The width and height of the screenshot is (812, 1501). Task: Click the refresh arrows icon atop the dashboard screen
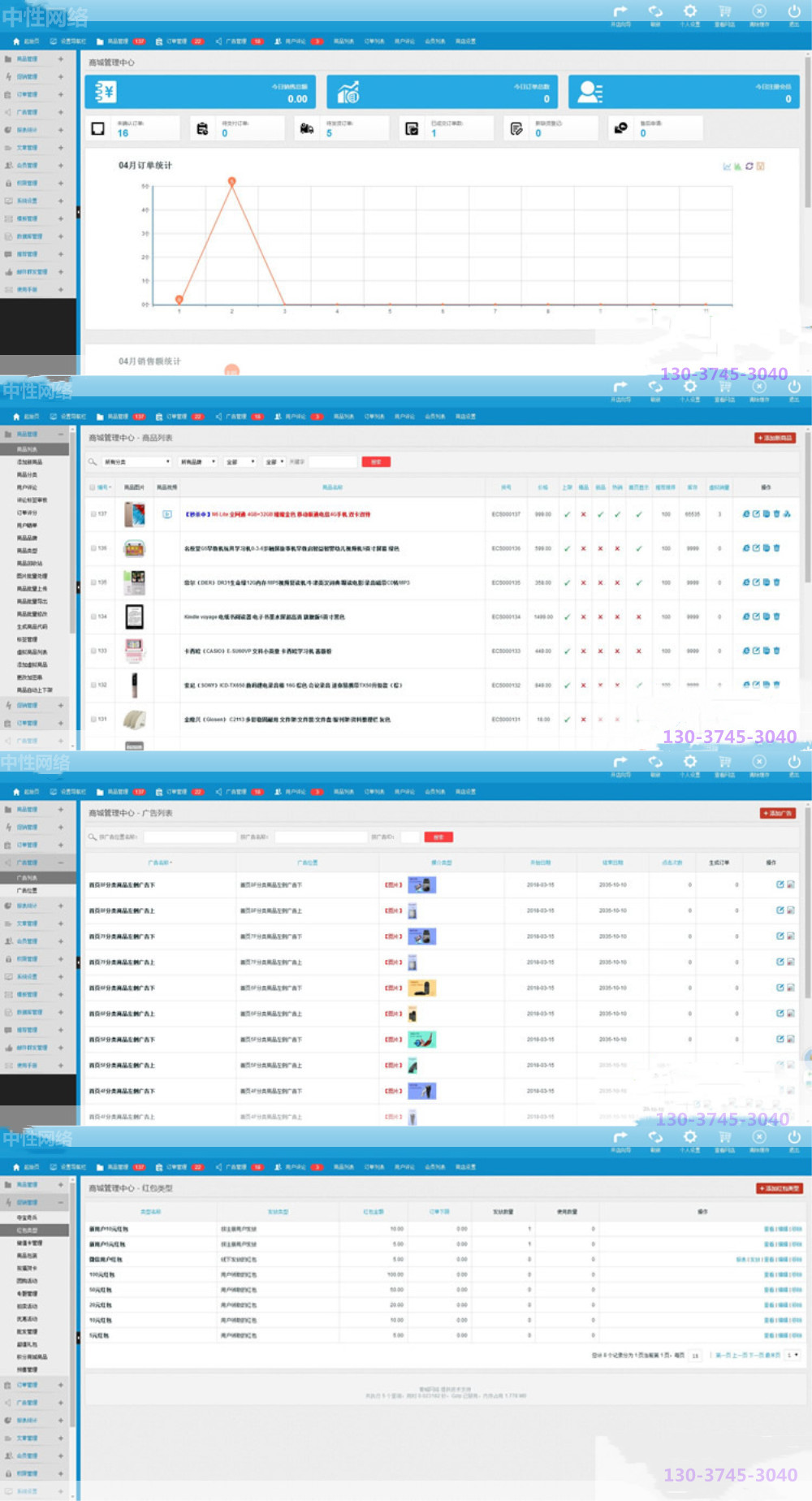655,11
